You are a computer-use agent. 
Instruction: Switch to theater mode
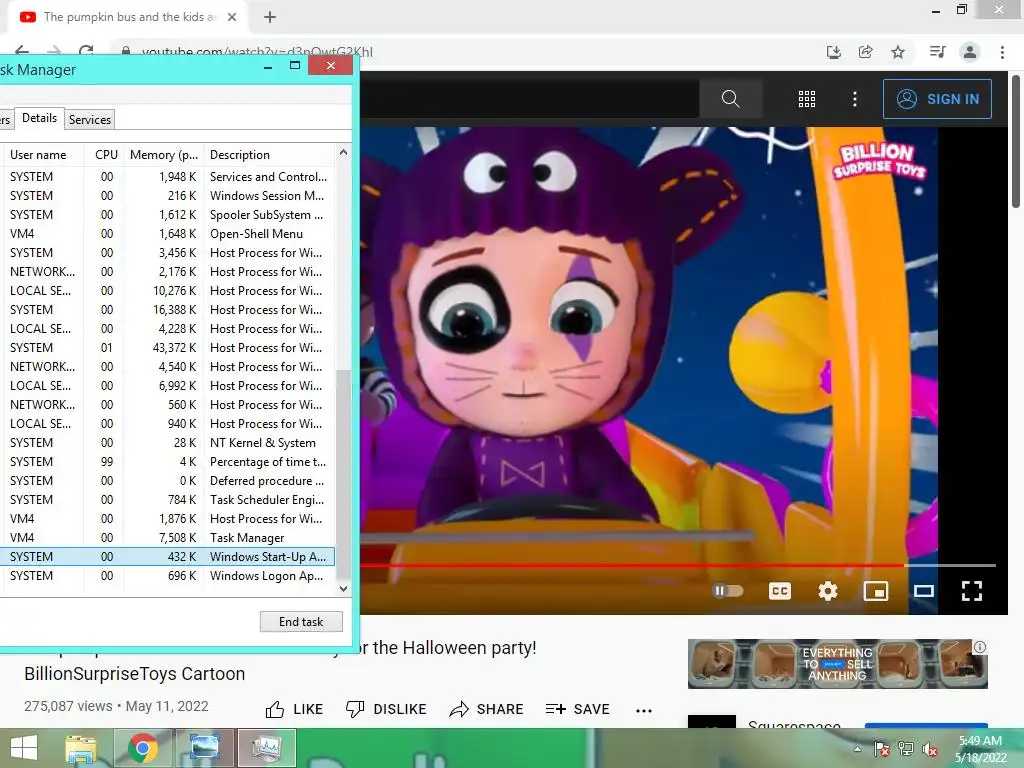coord(923,591)
